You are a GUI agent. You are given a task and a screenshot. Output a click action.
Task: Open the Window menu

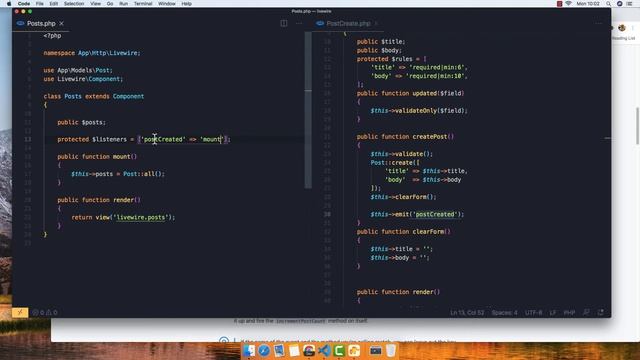click(x=167, y=4)
